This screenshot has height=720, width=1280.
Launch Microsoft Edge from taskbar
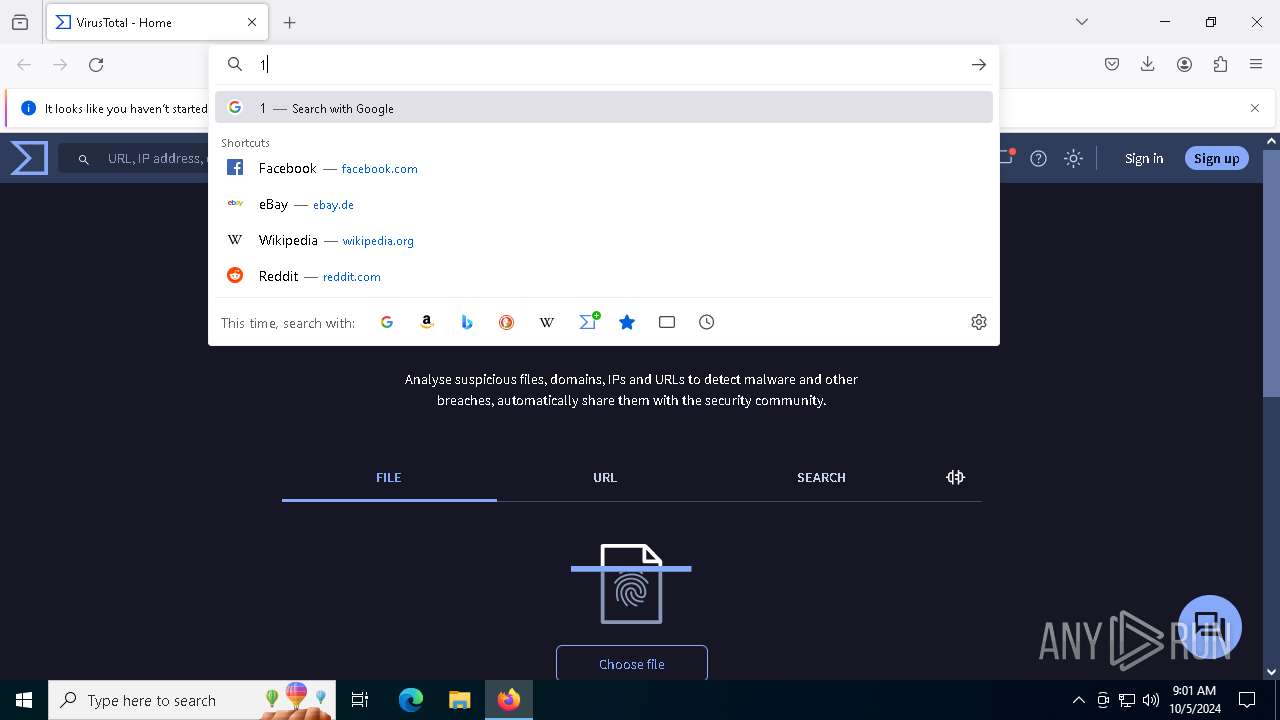pyautogui.click(x=411, y=700)
